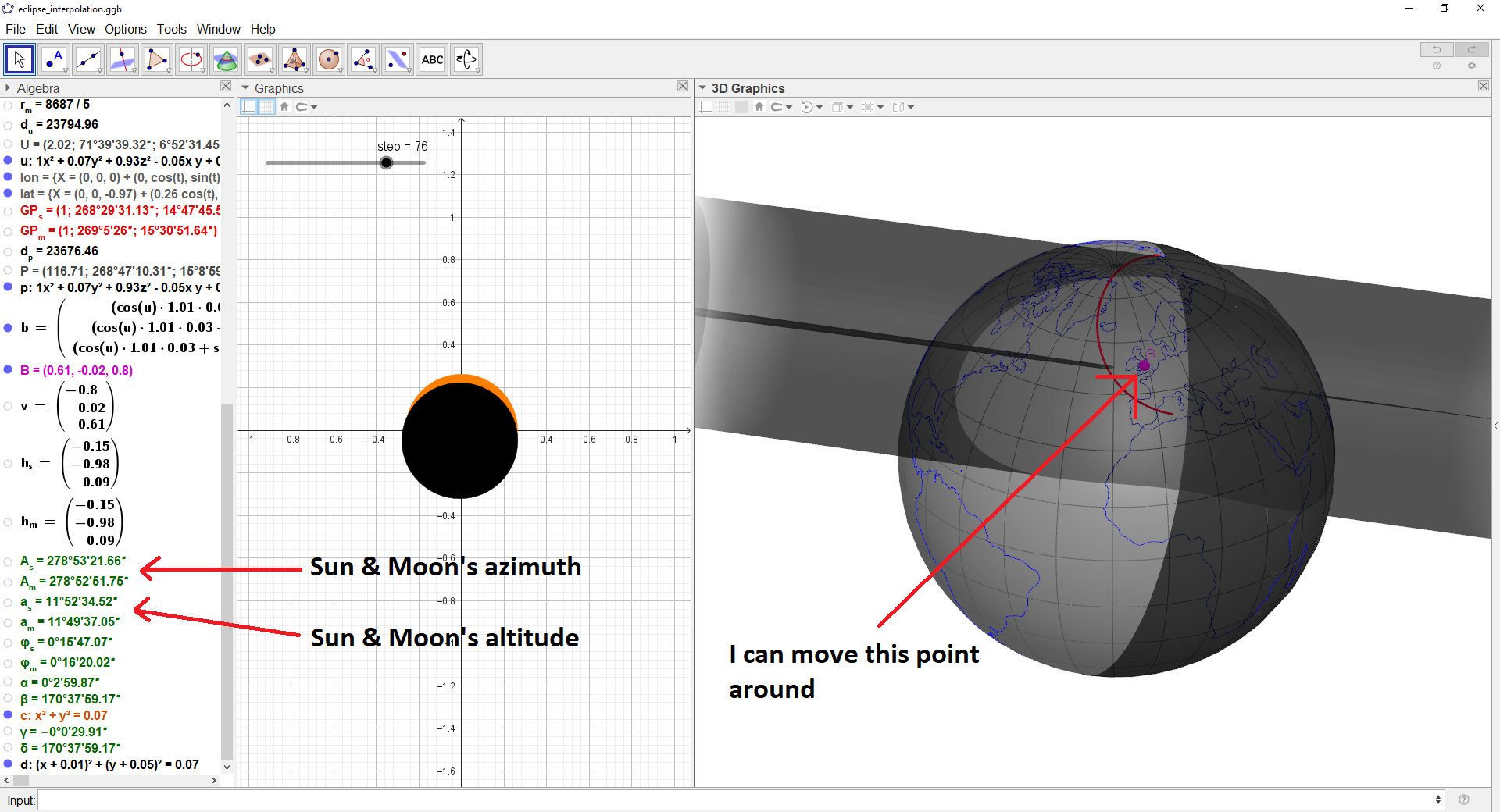1500x812 pixels.
Task: Select the Pyramid tool
Action: [x=295, y=59]
